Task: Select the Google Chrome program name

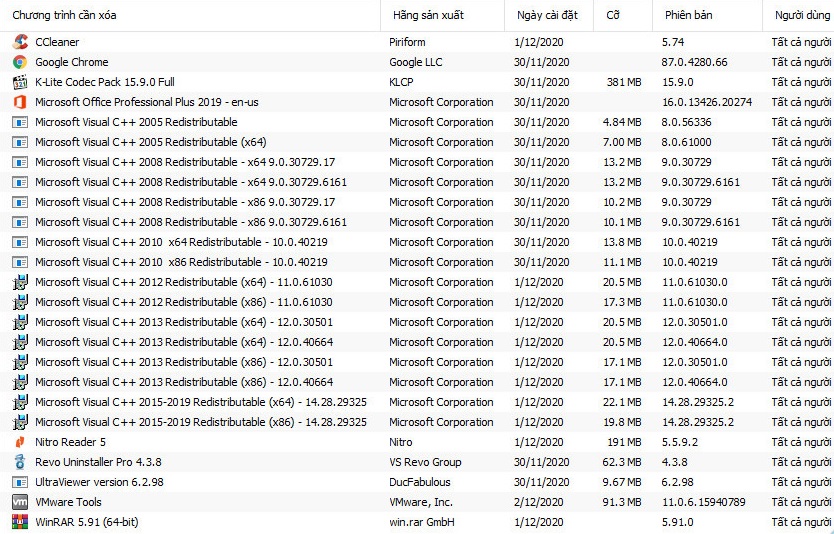Action: 72,62
